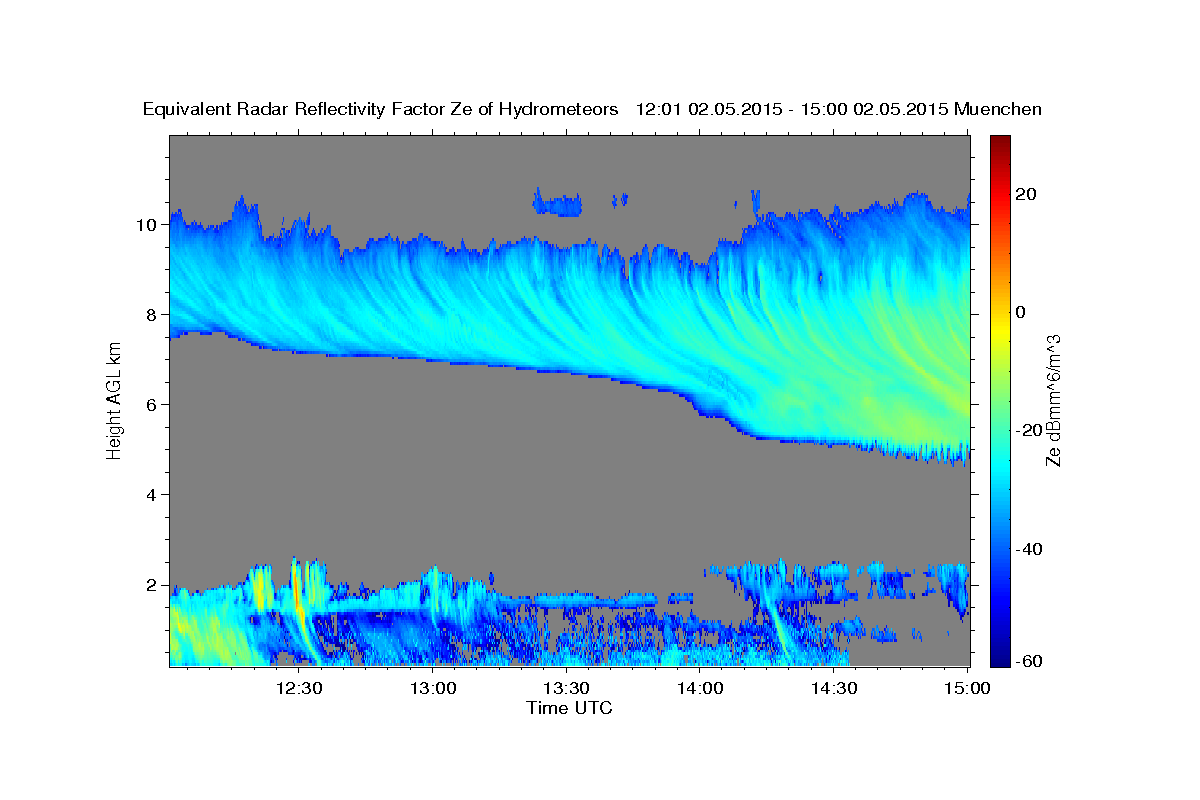Click the small isolated cloud patch above 10 km
This screenshot has height=800, width=1200.
coord(557,205)
